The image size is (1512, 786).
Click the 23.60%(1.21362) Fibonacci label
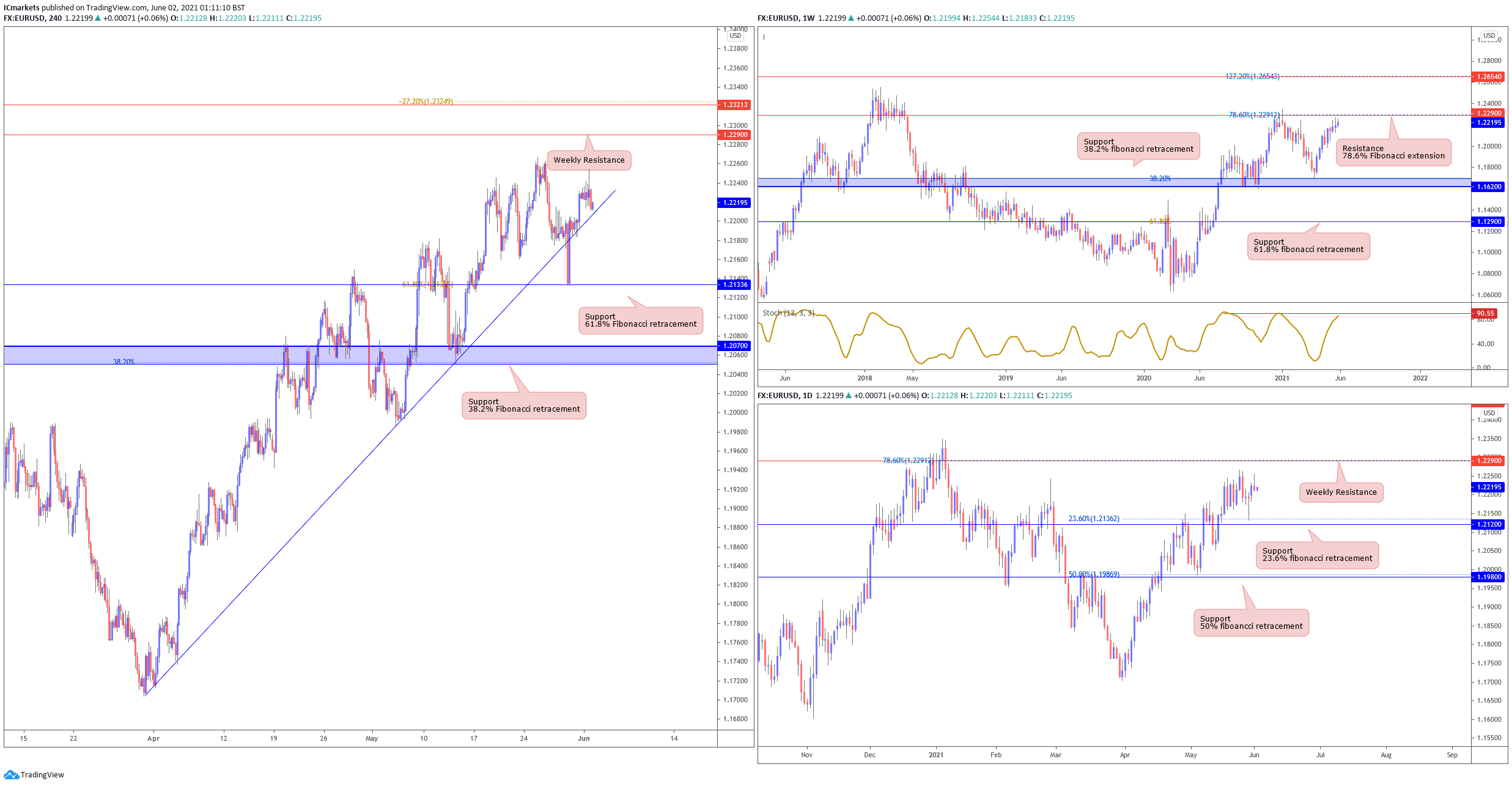coord(1094,519)
